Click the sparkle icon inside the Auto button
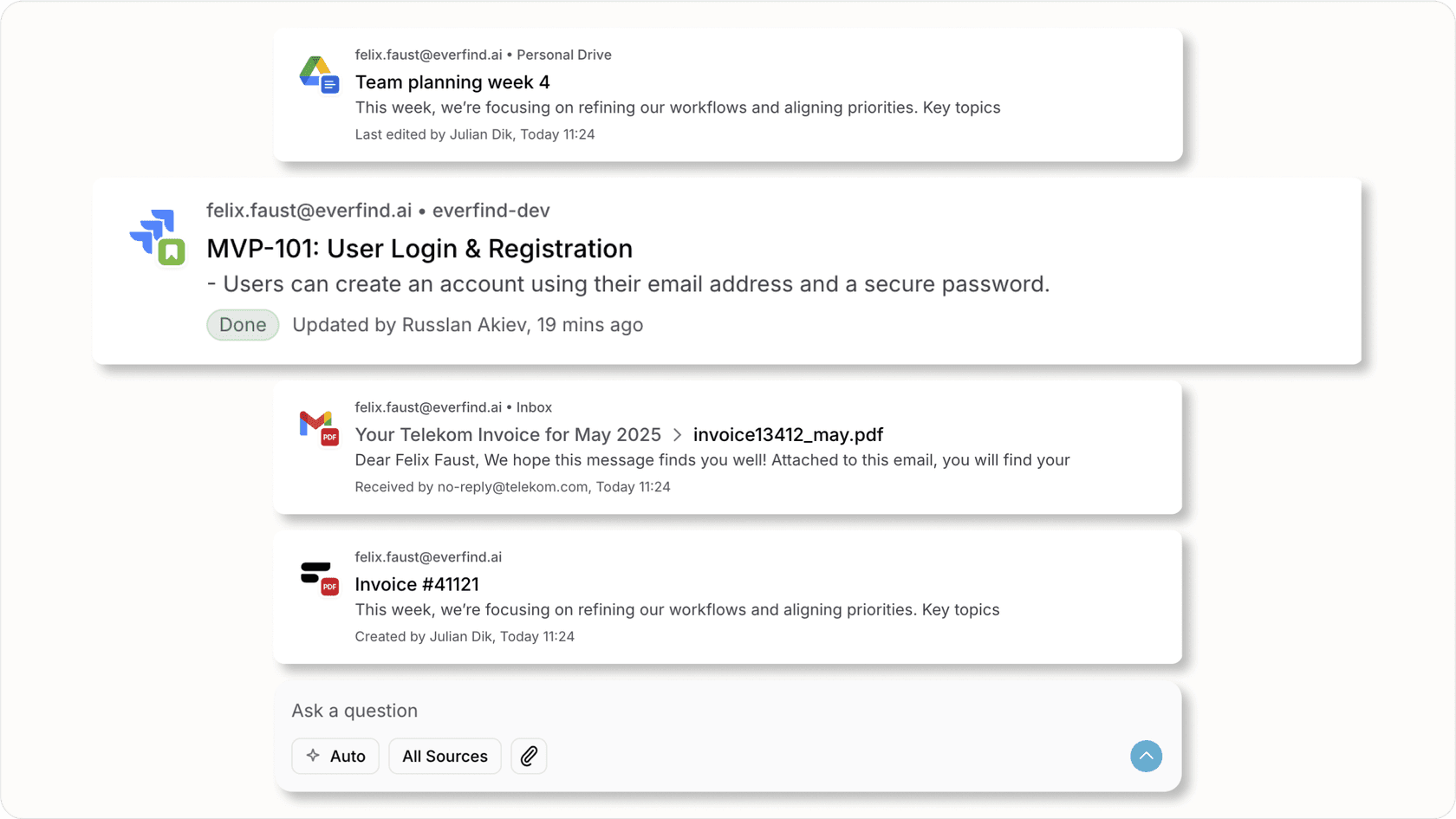This screenshot has height=819, width=1456. click(x=313, y=756)
